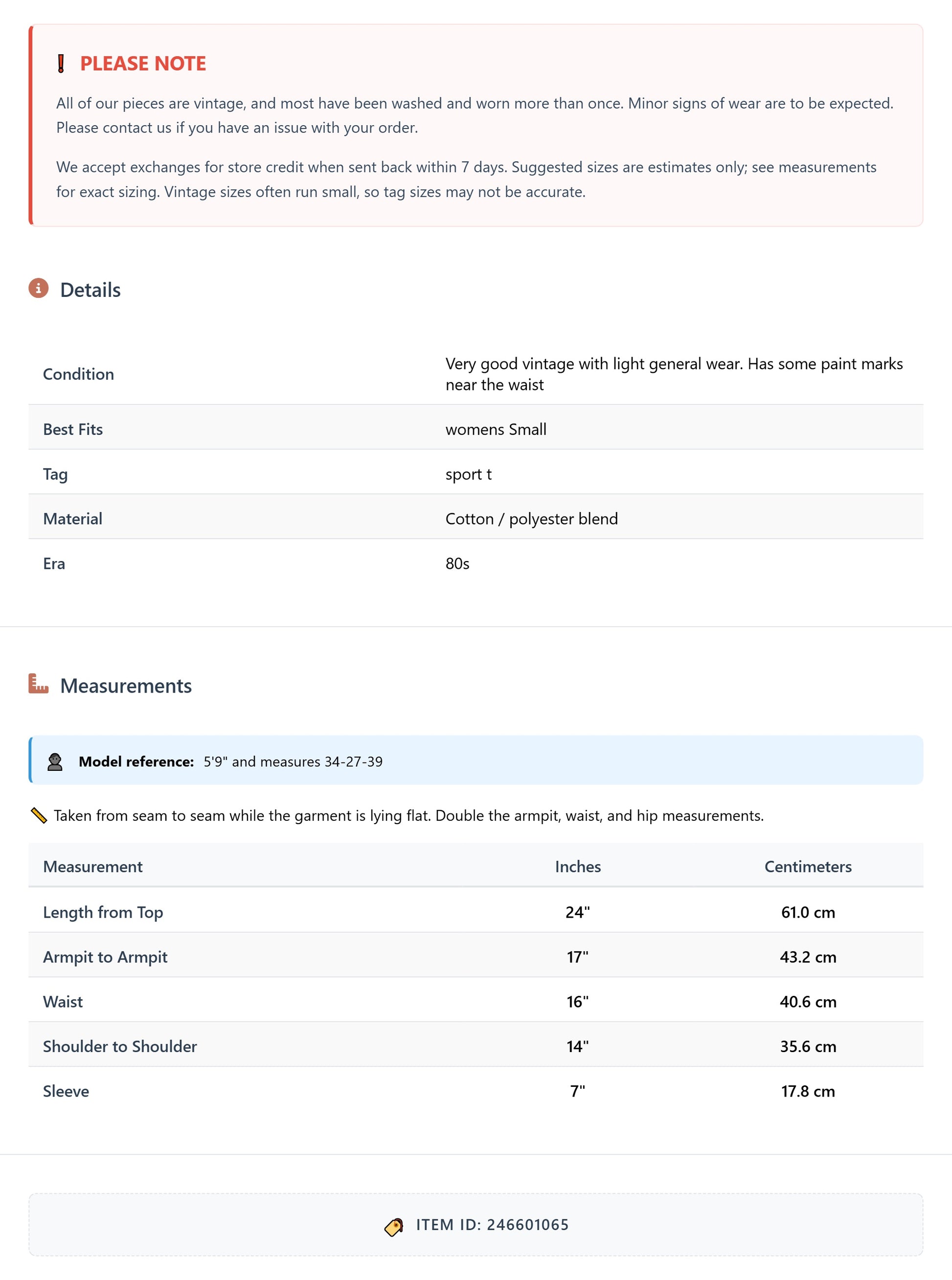Click the price tag icon near Item ID
The image size is (952, 1280).
tap(394, 1226)
